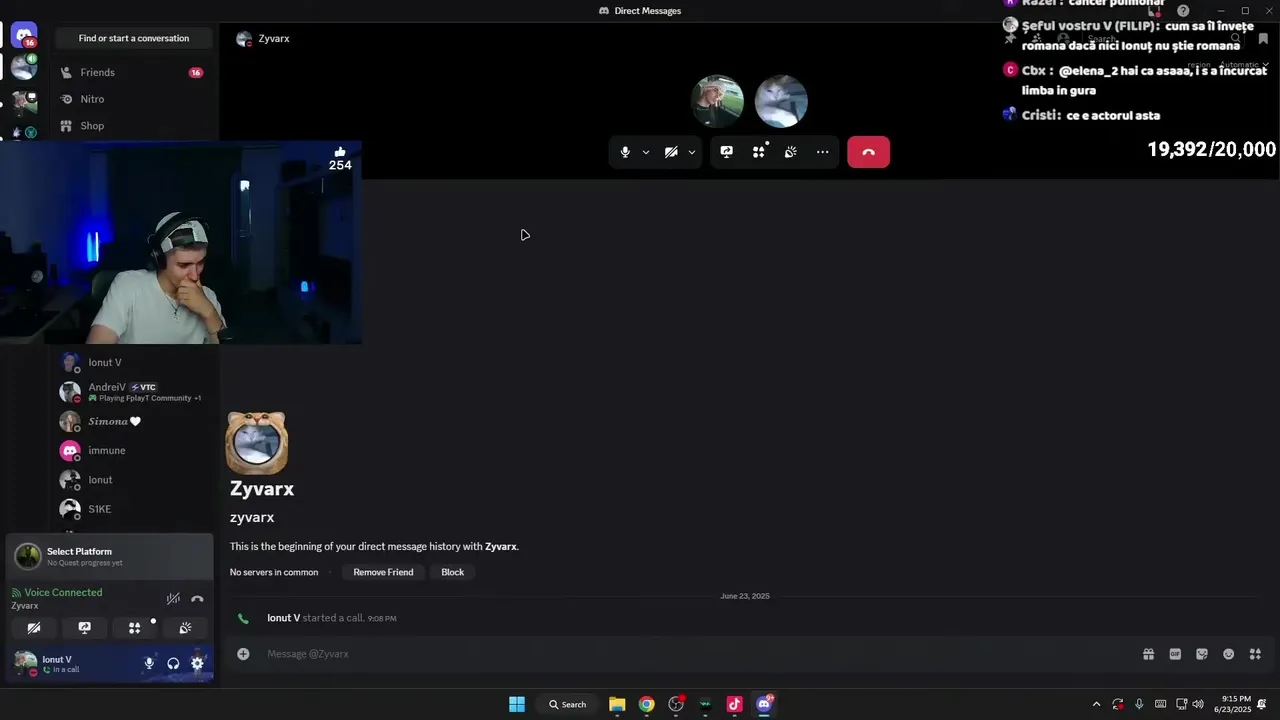
Task: Share screen from voice connected panel
Action: [x=84, y=628]
